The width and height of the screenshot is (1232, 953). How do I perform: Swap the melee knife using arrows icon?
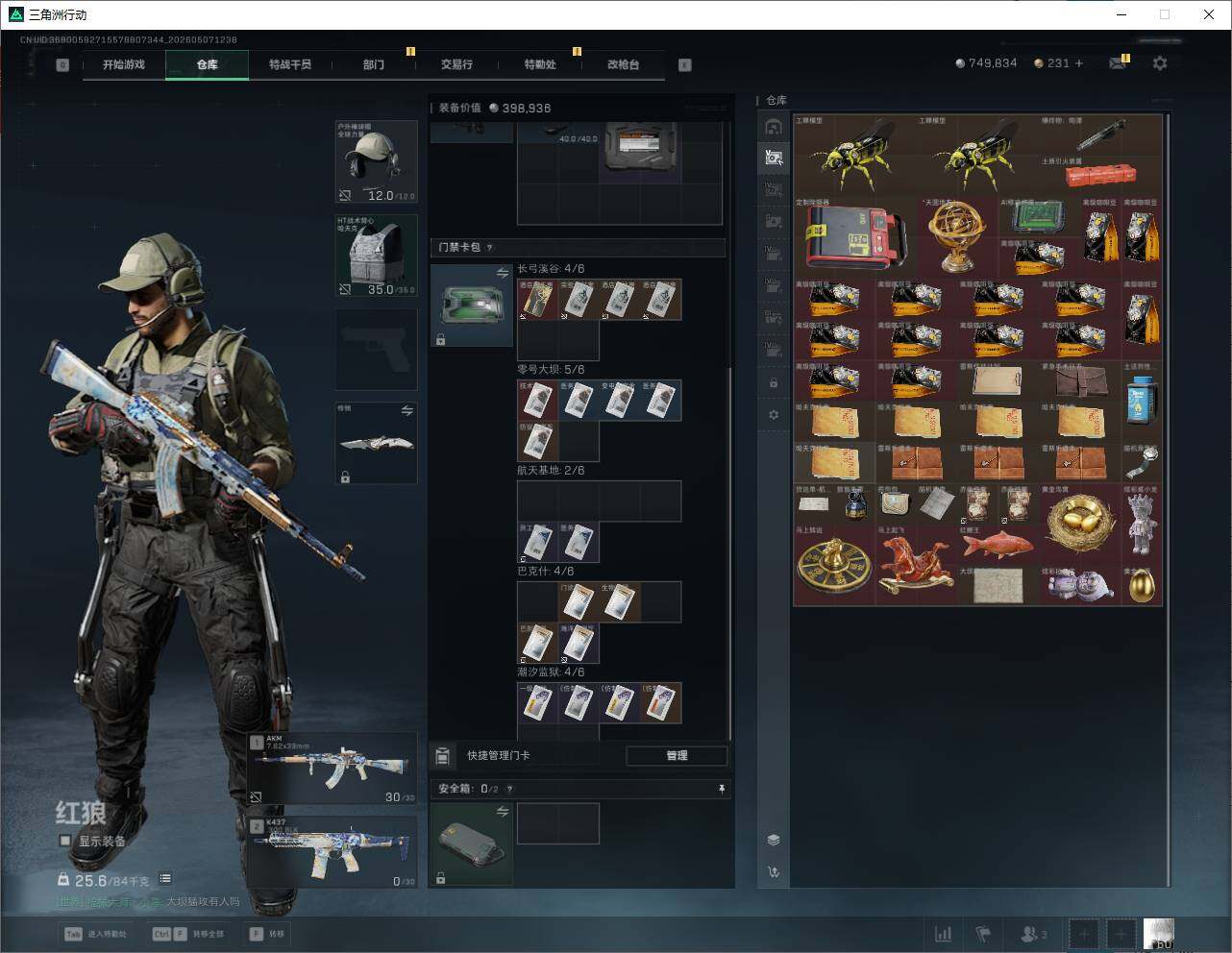[407, 411]
